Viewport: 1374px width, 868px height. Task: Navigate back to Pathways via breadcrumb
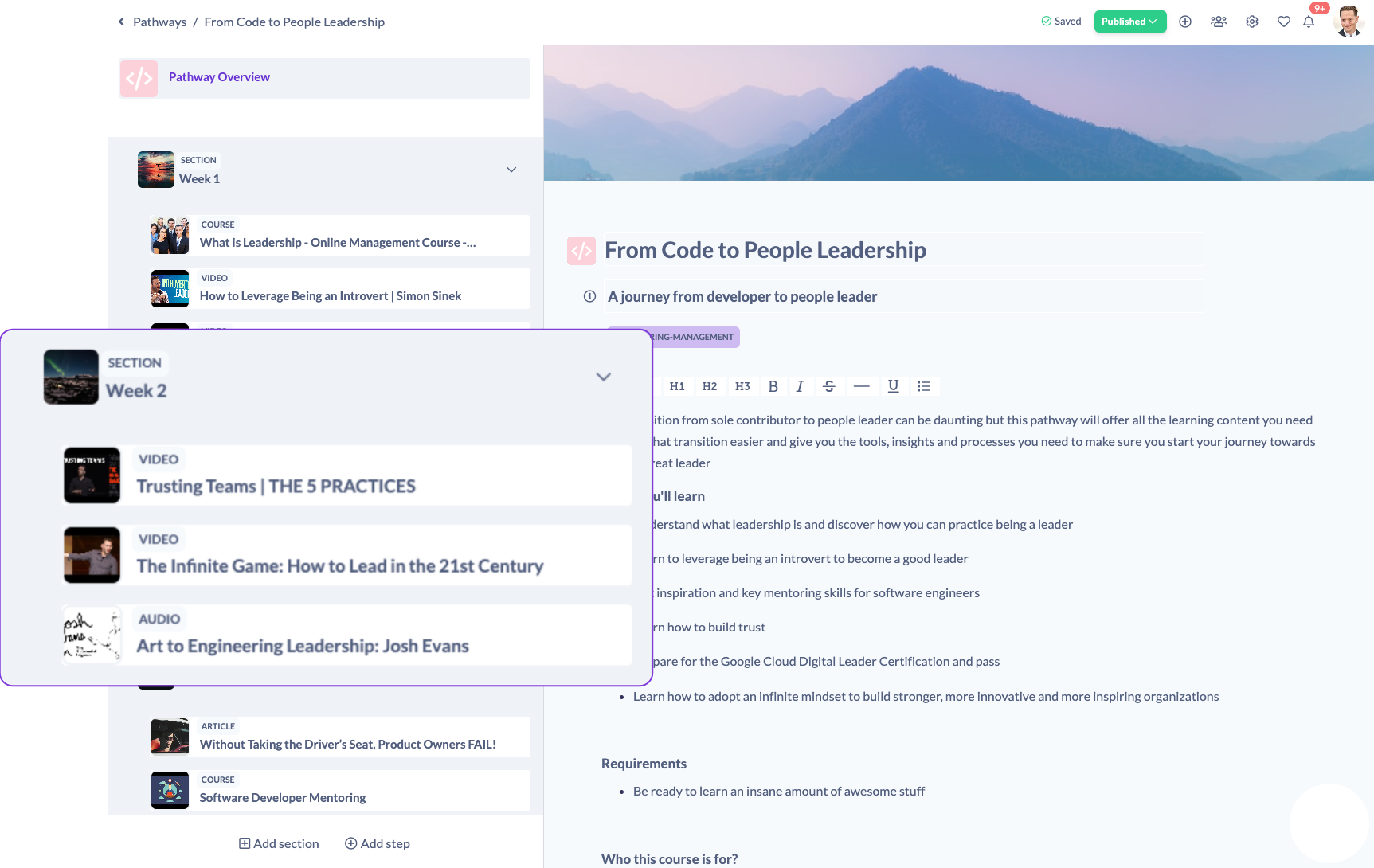pyautogui.click(x=159, y=22)
